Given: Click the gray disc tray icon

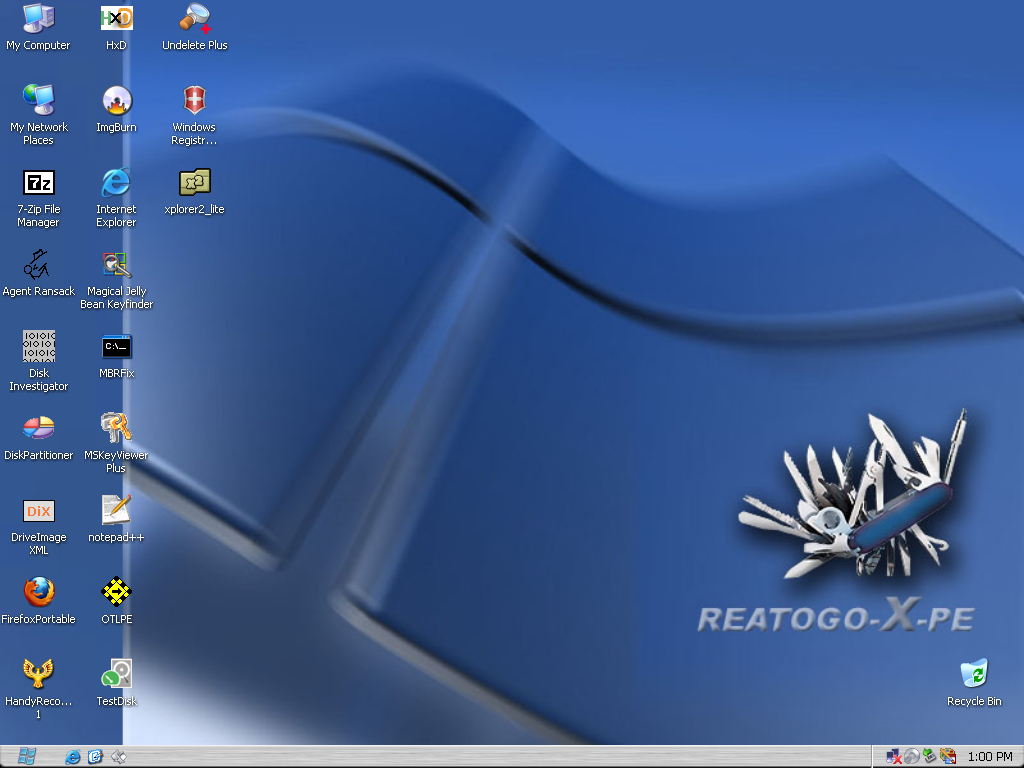Looking at the screenshot, I should pyautogui.click(x=912, y=757).
